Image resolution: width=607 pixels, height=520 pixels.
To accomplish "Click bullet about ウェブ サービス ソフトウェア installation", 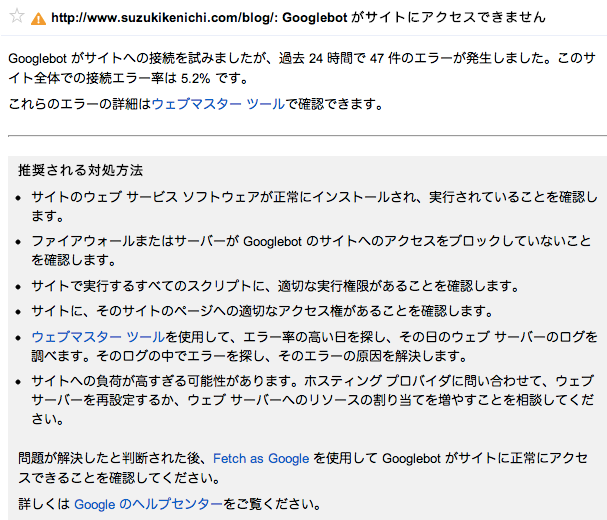I will pyautogui.click(x=314, y=206).
